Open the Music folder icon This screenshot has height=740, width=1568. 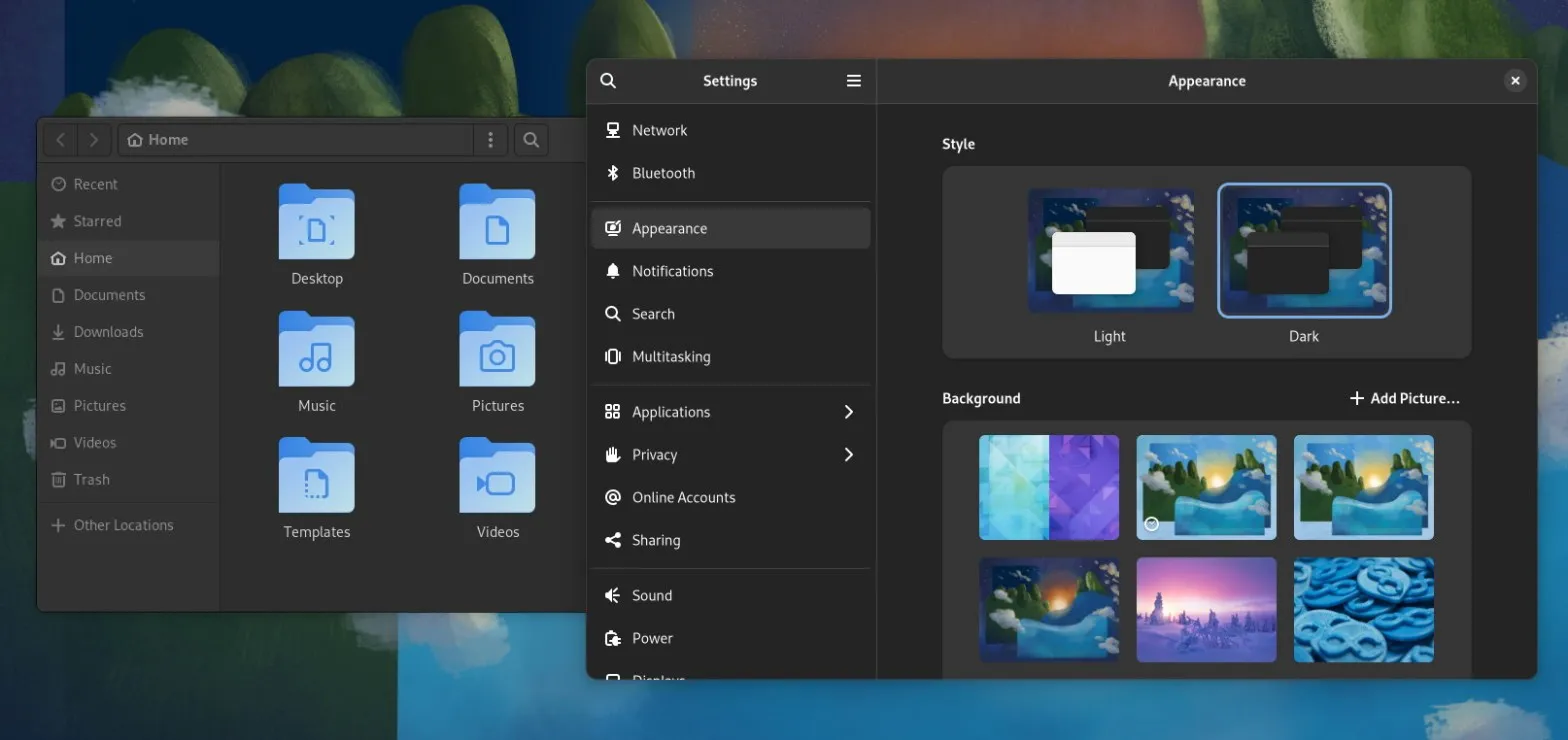(x=316, y=350)
